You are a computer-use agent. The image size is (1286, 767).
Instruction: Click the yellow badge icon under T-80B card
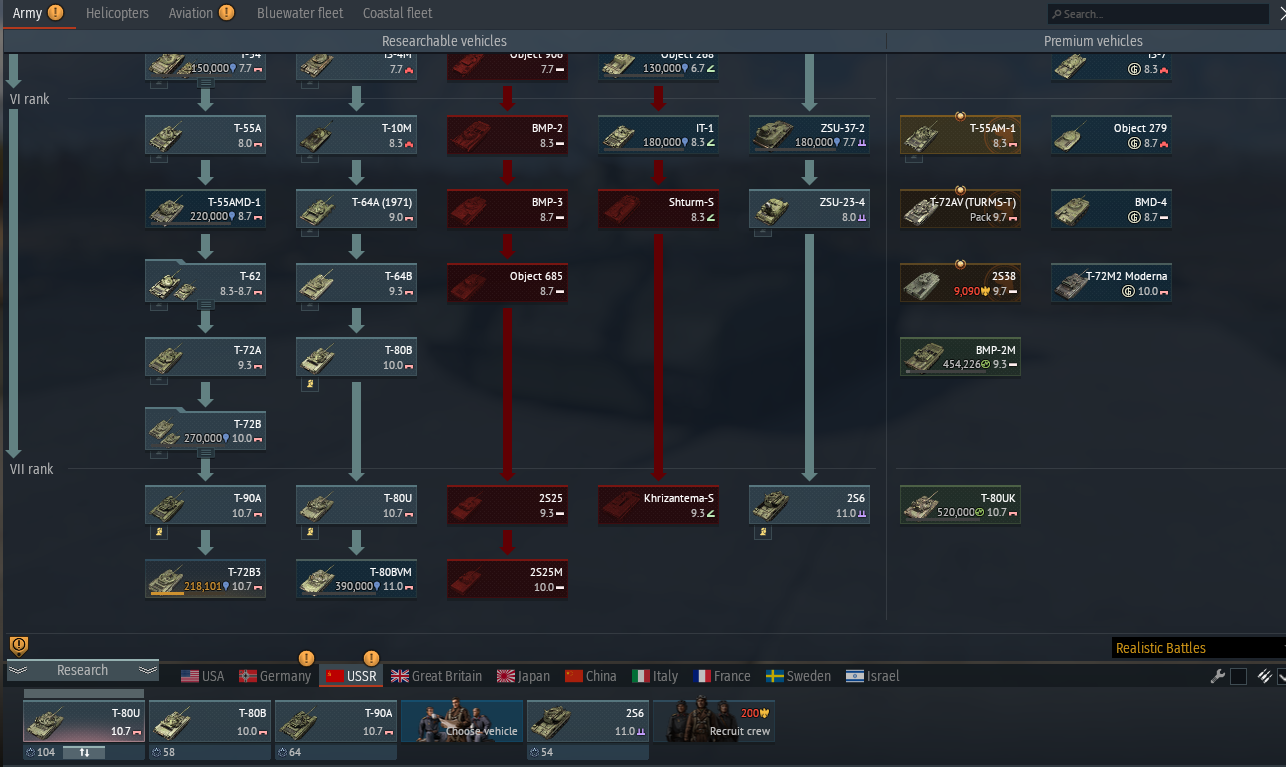pyautogui.click(x=310, y=384)
